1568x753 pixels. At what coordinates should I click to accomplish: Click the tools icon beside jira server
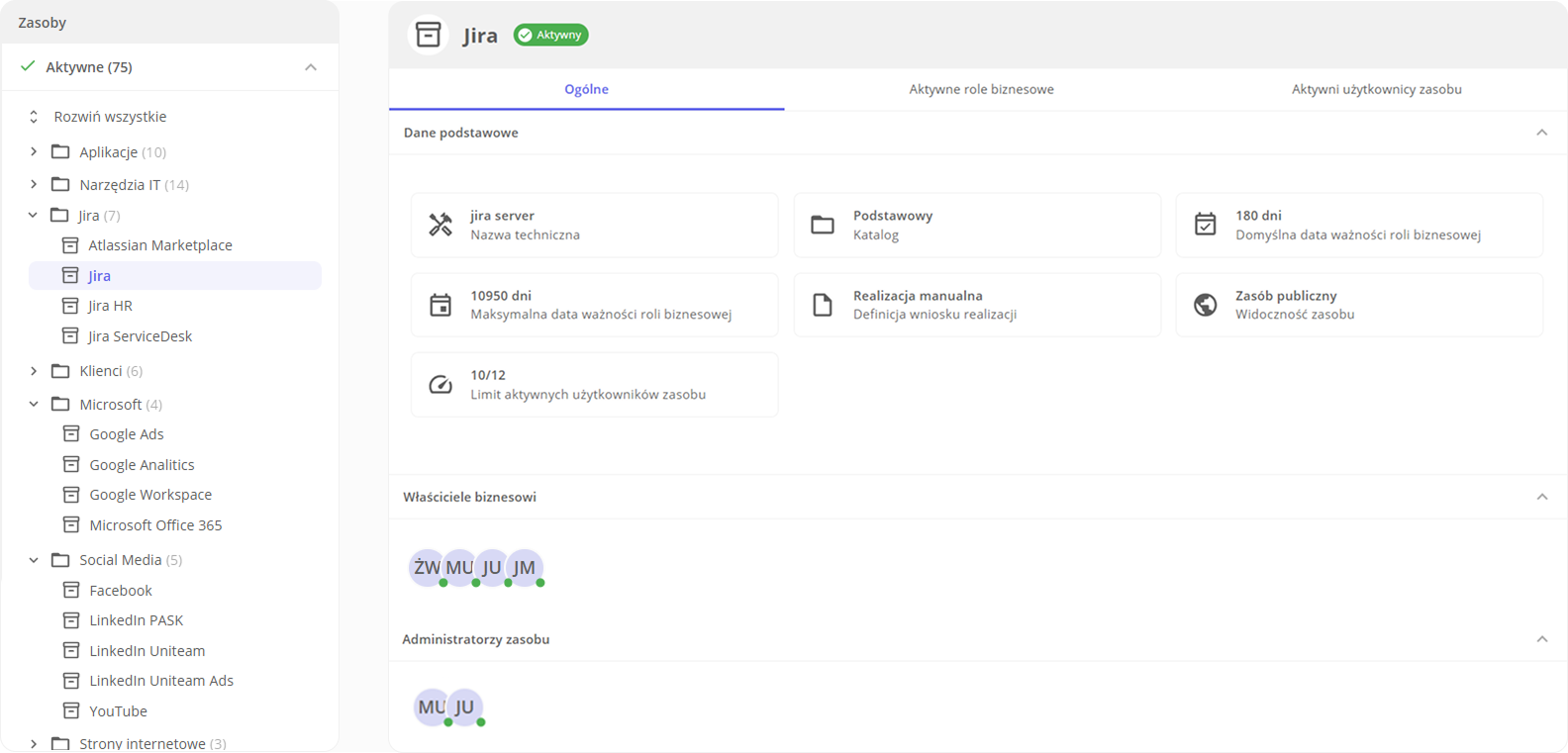tap(441, 225)
